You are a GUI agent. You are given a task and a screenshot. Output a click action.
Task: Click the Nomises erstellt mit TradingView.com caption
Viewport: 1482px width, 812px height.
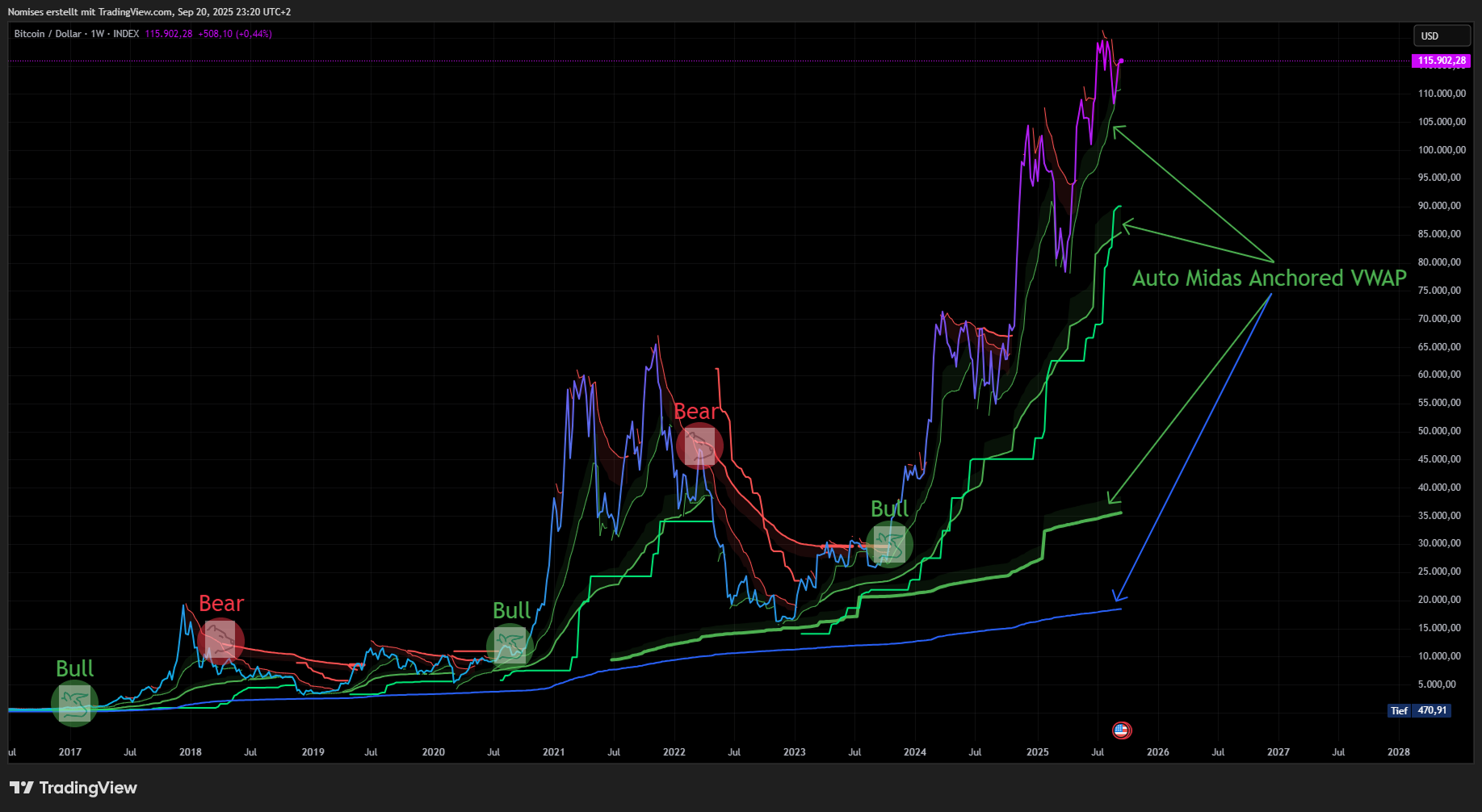(x=149, y=12)
